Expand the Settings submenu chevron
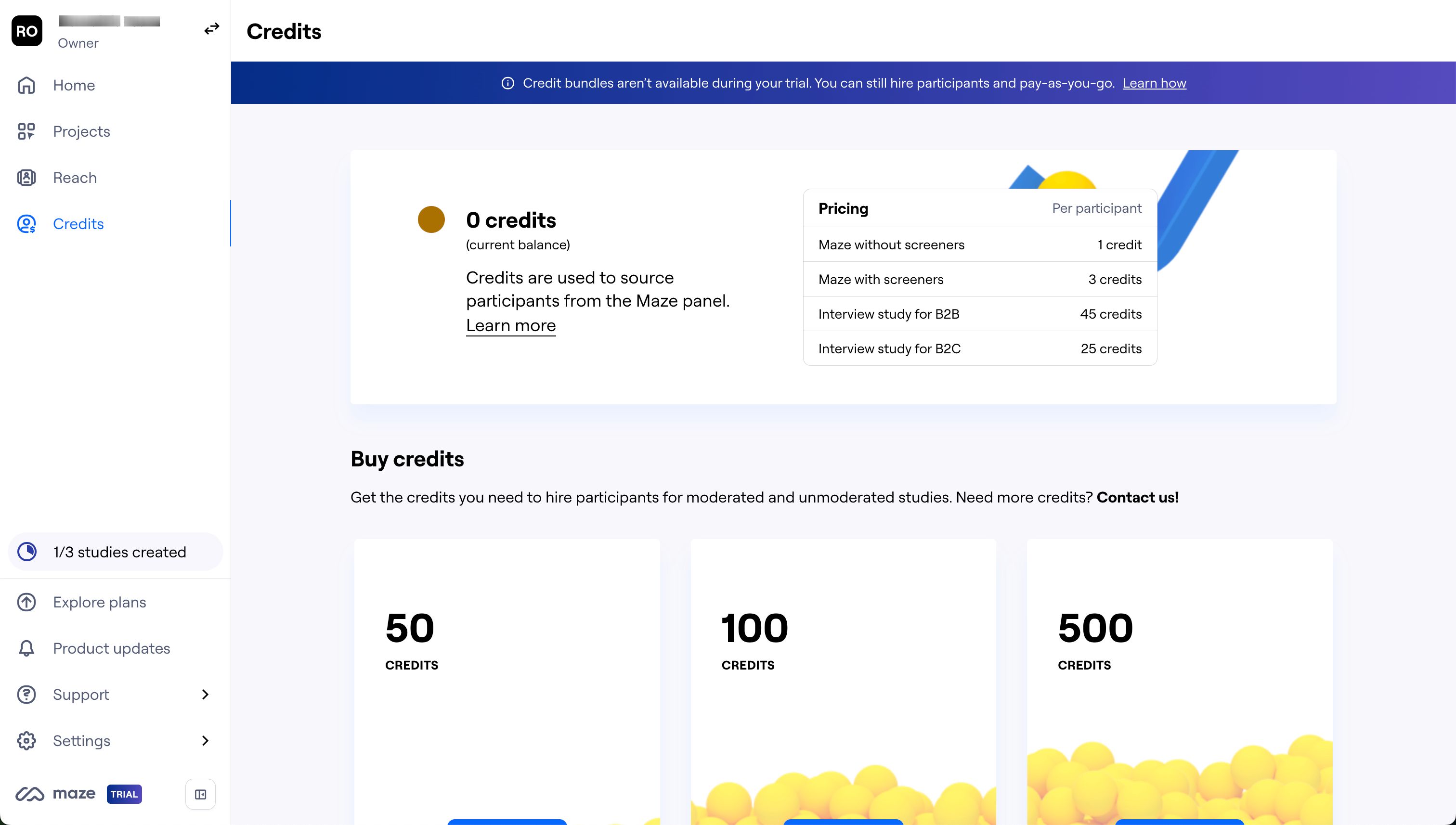The width and height of the screenshot is (1456, 825). coord(205,741)
